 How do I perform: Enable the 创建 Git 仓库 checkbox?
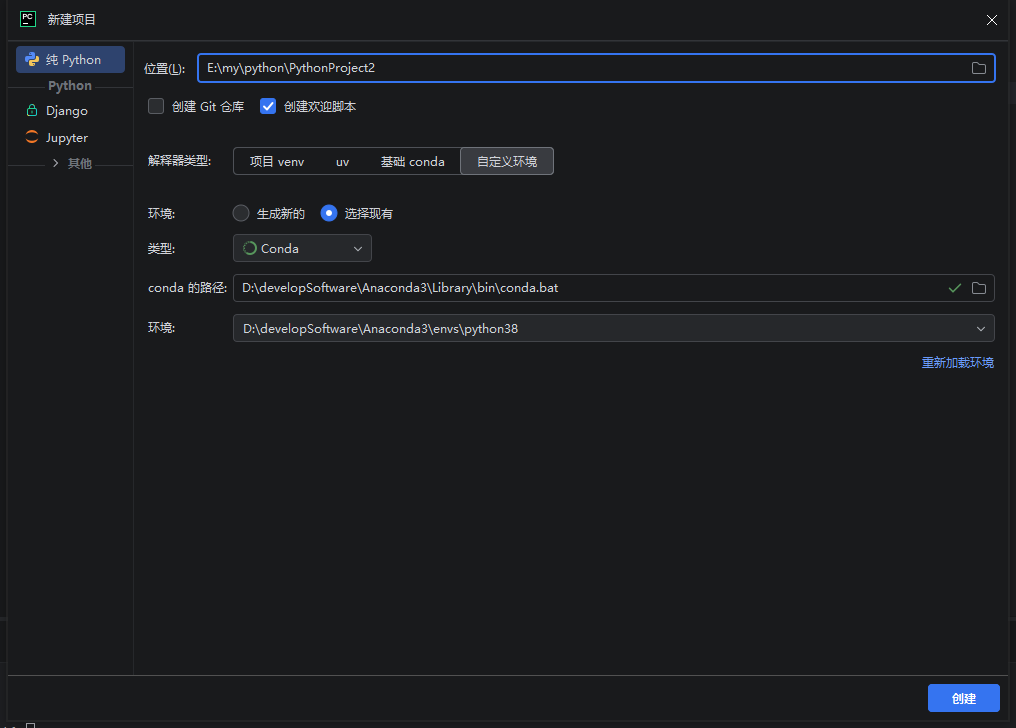tap(156, 106)
